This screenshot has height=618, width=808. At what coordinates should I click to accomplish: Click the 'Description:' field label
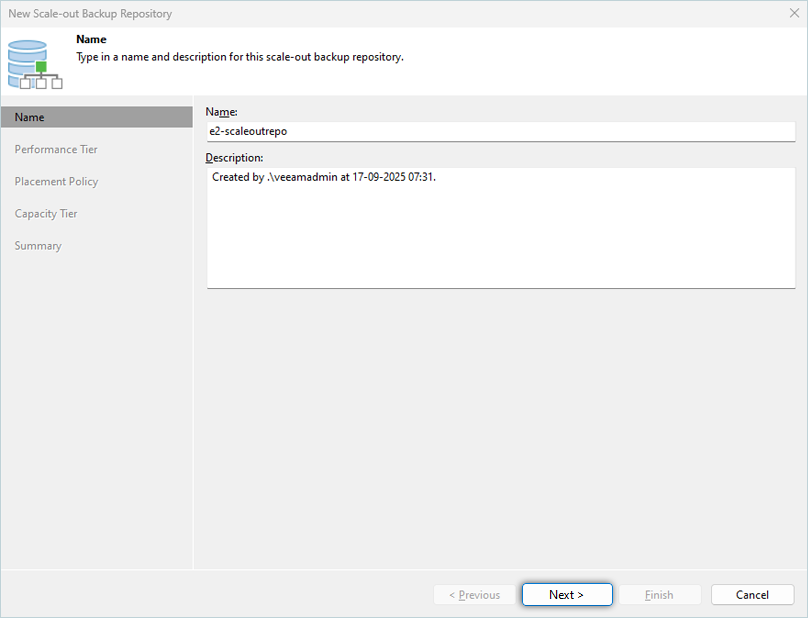[x=234, y=158]
